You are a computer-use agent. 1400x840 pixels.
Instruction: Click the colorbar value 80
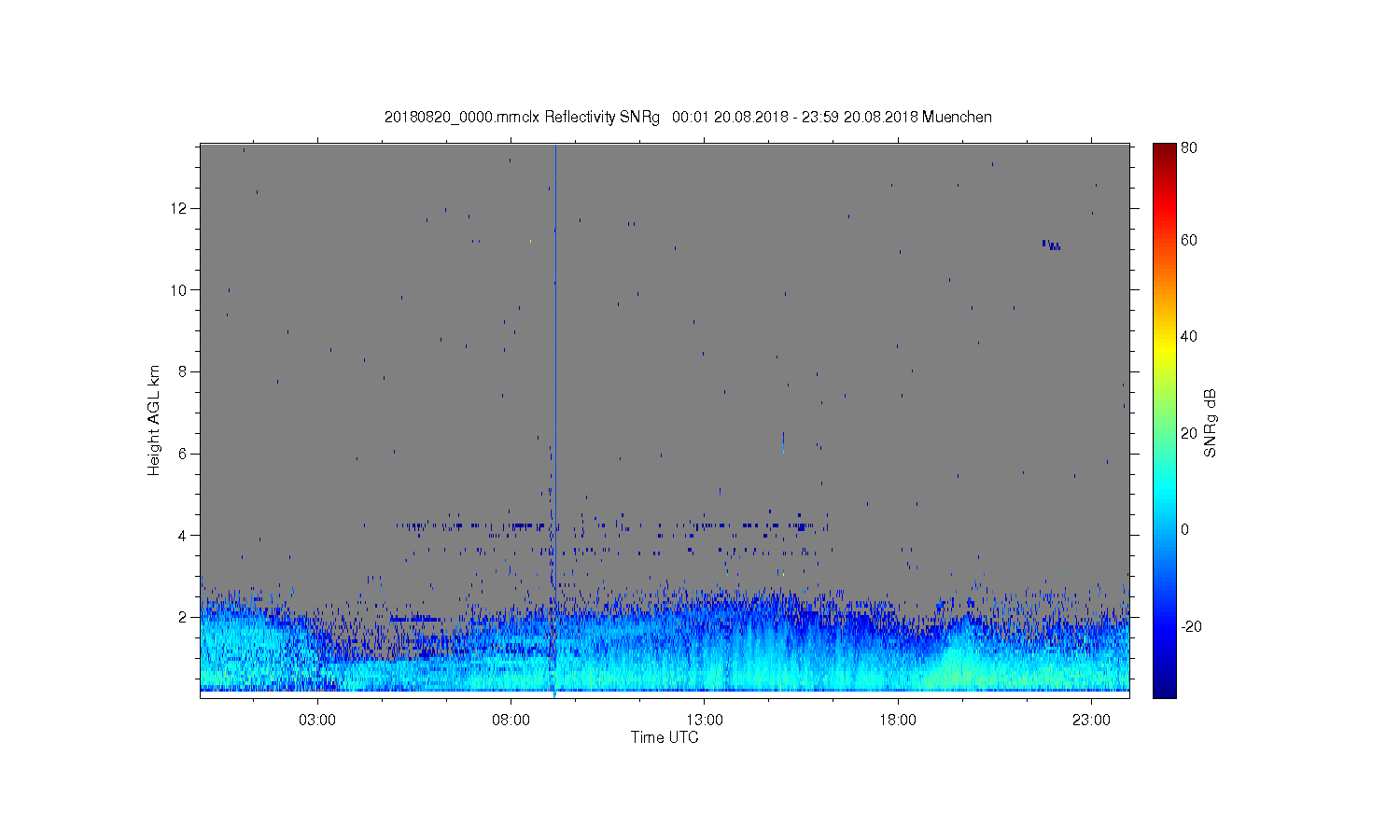tap(1189, 147)
